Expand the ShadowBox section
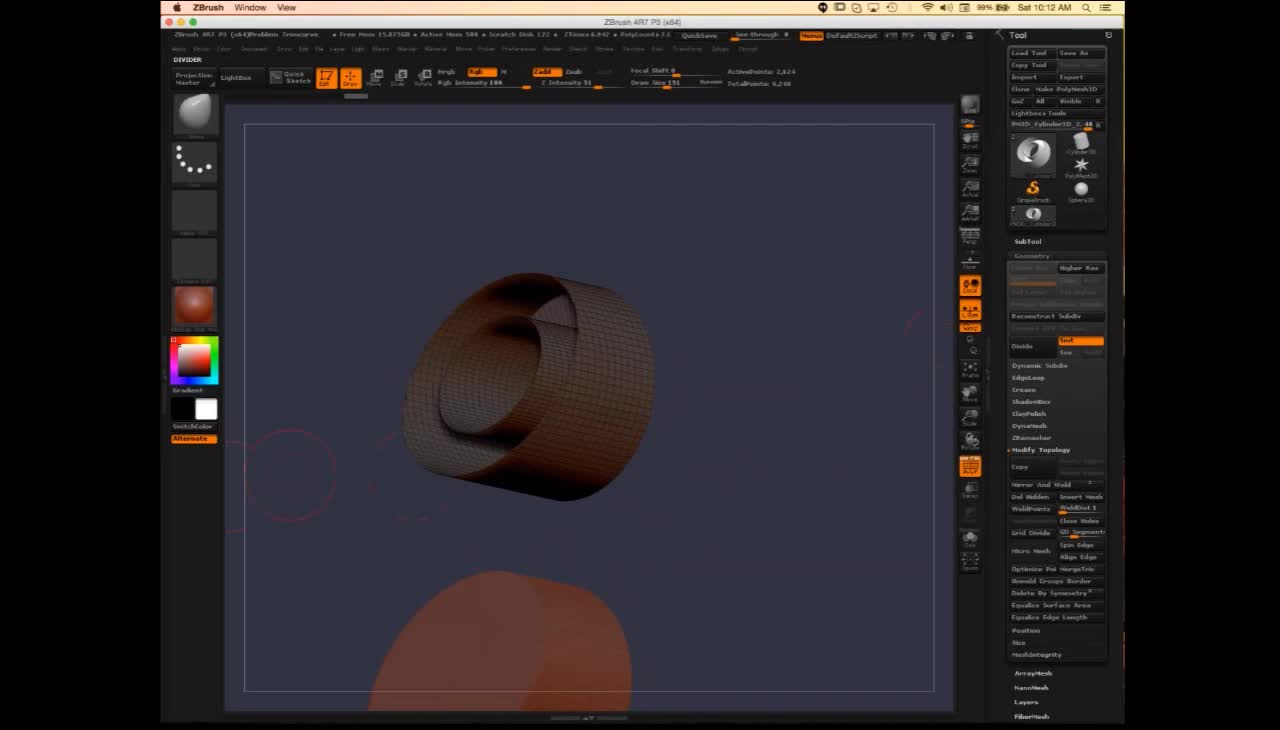The height and width of the screenshot is (730, 1280). tap(1031, 402)
